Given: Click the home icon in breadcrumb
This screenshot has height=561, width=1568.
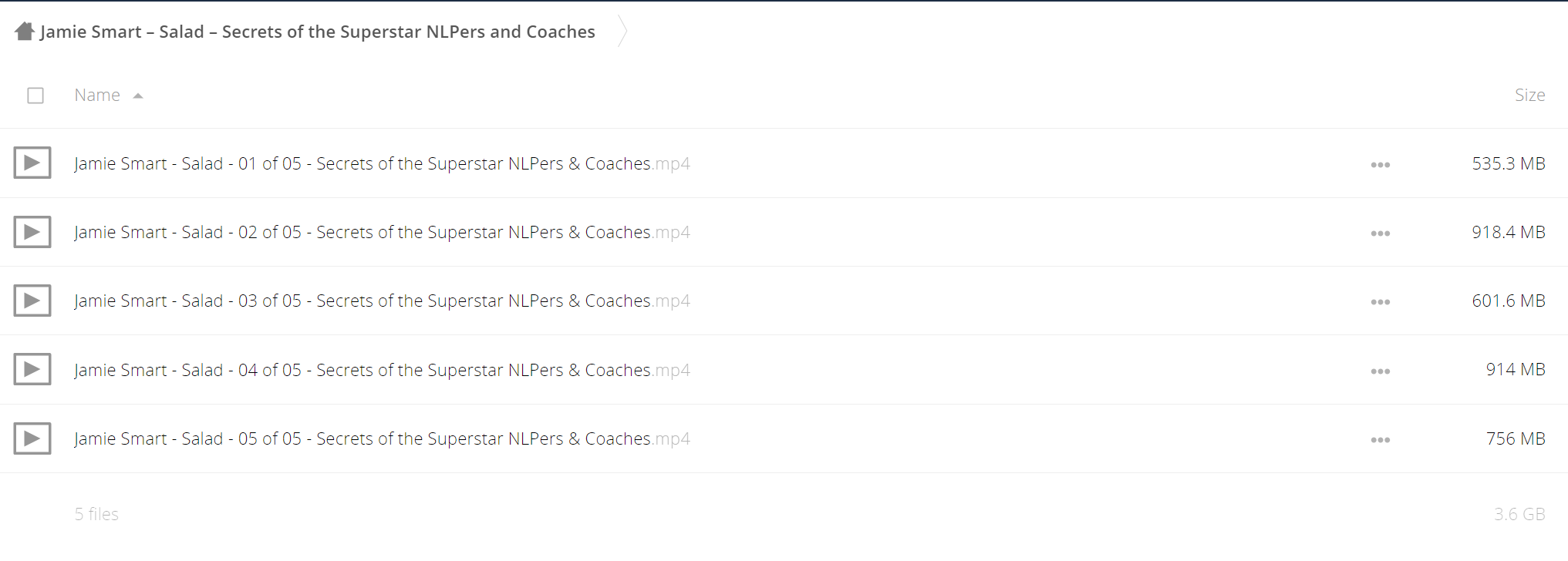Looking at the screenshot, I should tap(25, 32).
